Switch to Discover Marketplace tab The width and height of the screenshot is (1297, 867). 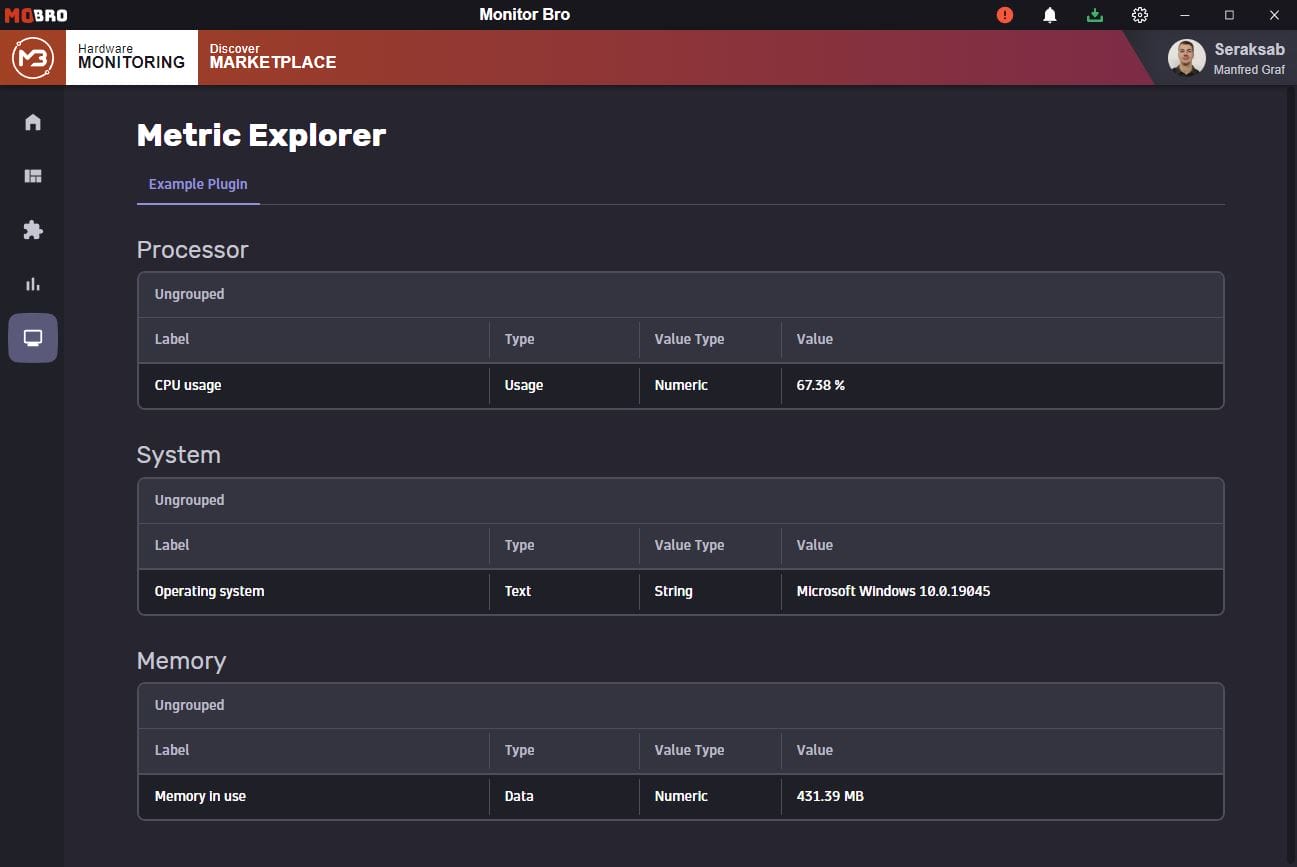click(273, 57)
